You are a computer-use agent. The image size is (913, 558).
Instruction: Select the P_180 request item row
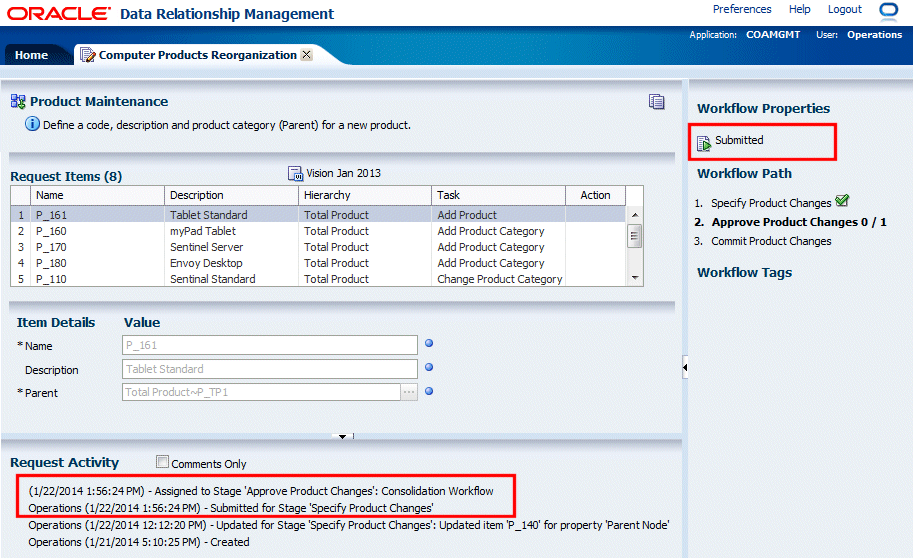click(x=318, y=263)
